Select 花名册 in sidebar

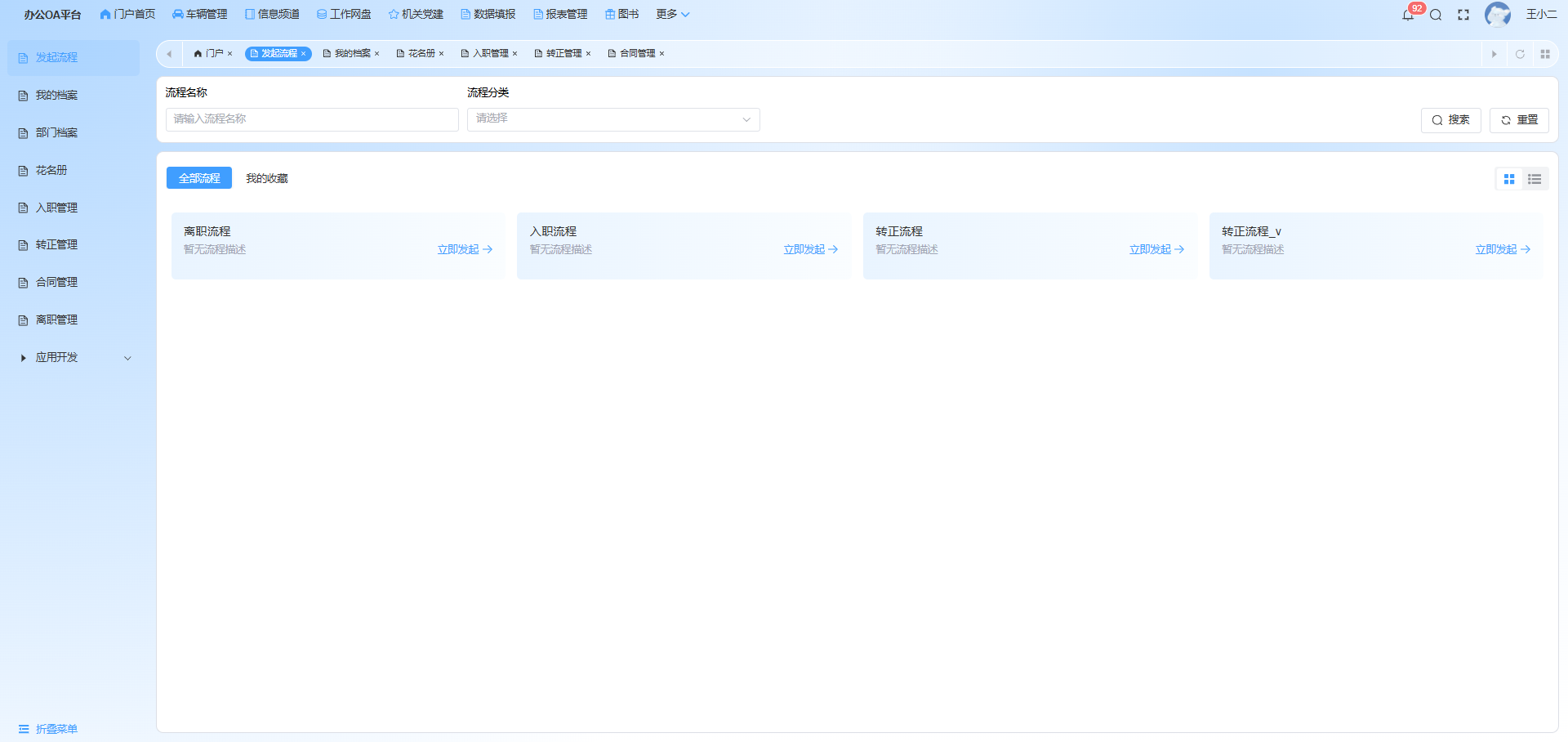pos(73,171)
